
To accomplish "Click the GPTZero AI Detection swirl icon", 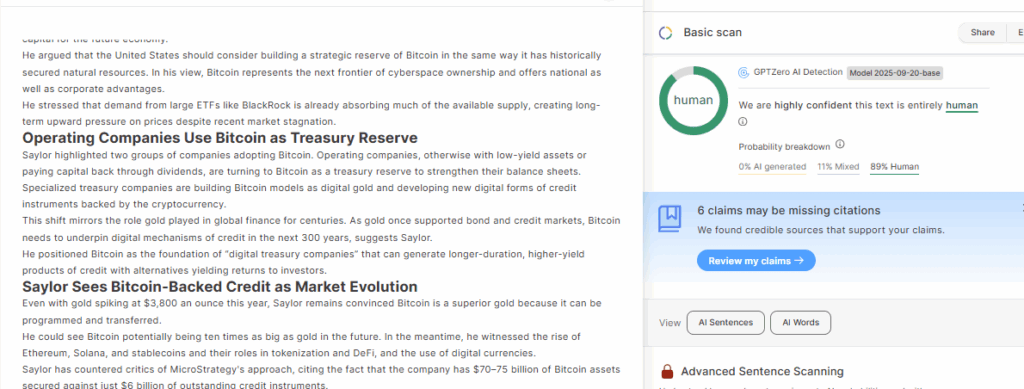I will click(x=743, y=72).
